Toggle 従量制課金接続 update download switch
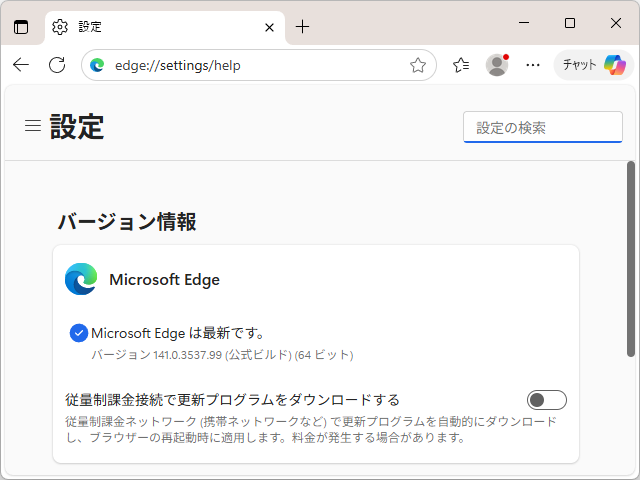Screen dimensions: 640x480 [547, 400]
